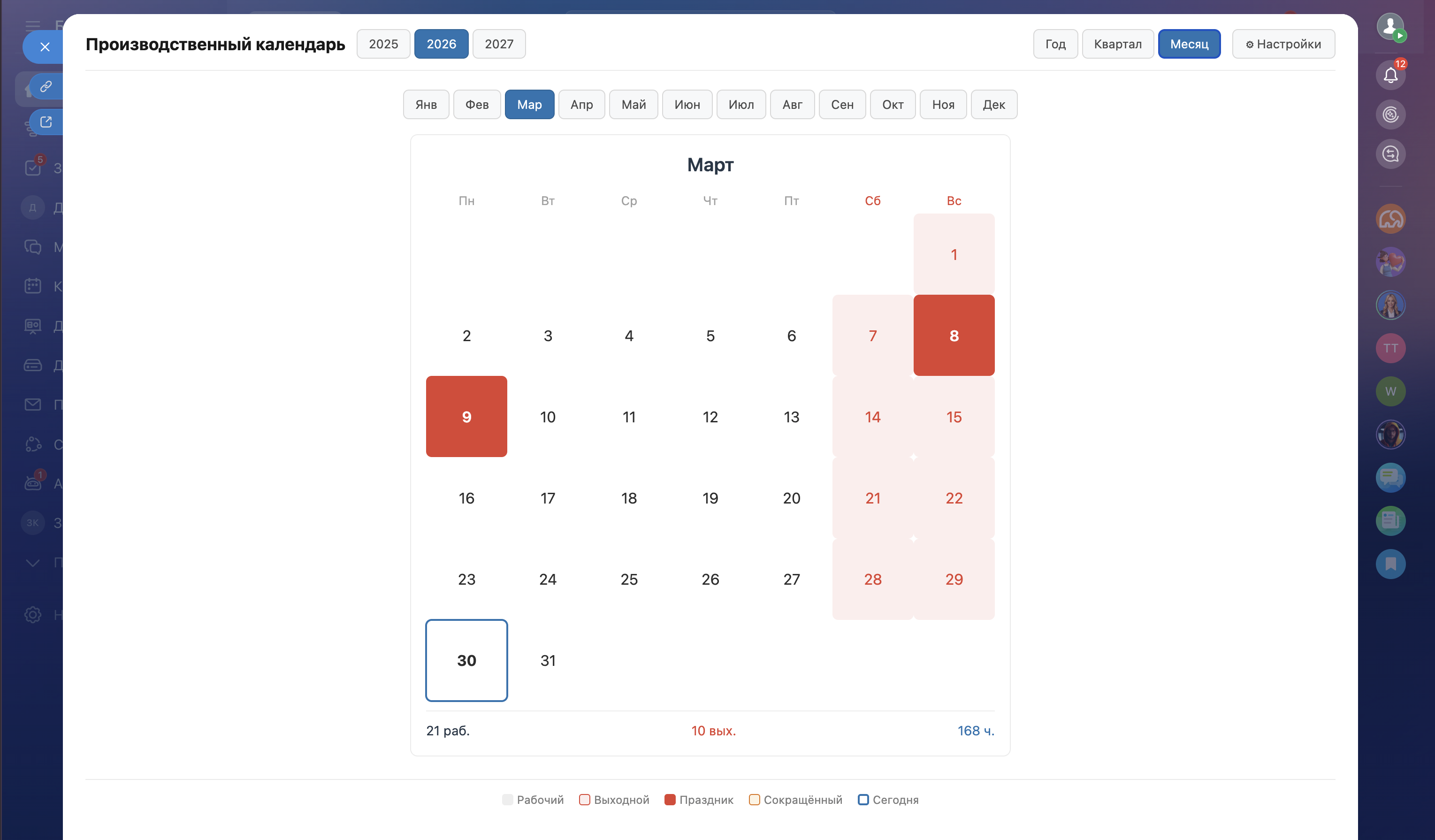This screenshot has height=840, width=1435.
Task: Click the copy link icon
Action: tap(46, 86)
